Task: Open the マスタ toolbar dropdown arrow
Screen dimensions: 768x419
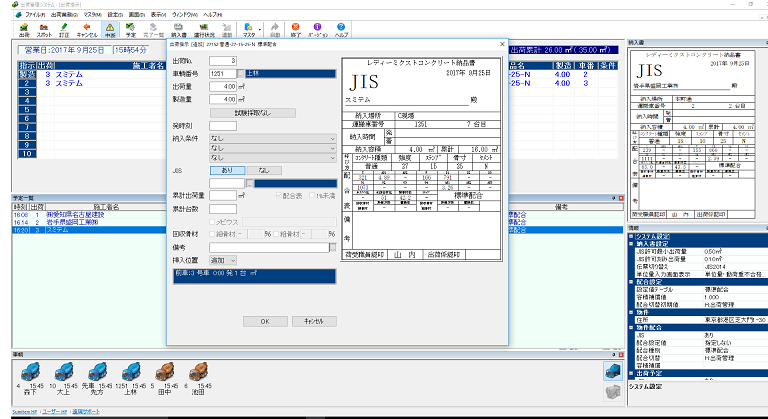Action: point(260,30)
